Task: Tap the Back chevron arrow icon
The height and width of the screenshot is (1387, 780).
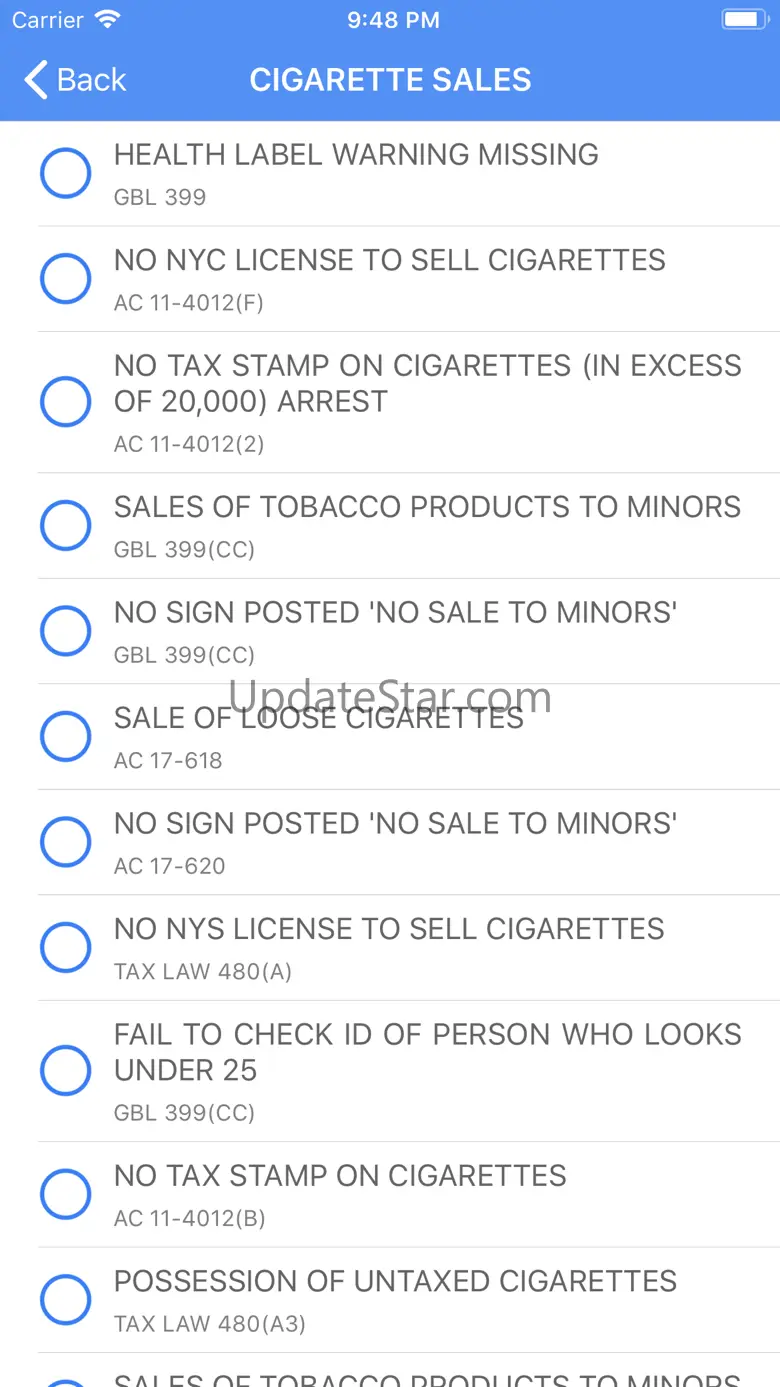Action: 36,80
